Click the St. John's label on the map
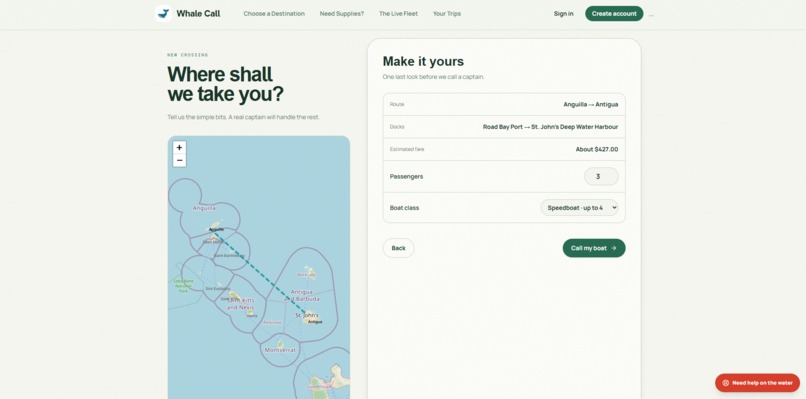 click(307, 315)
